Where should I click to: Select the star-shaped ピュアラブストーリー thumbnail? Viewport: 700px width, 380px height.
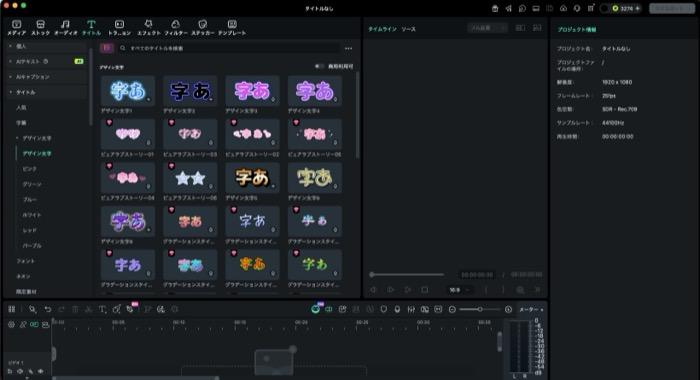point(190,178)
